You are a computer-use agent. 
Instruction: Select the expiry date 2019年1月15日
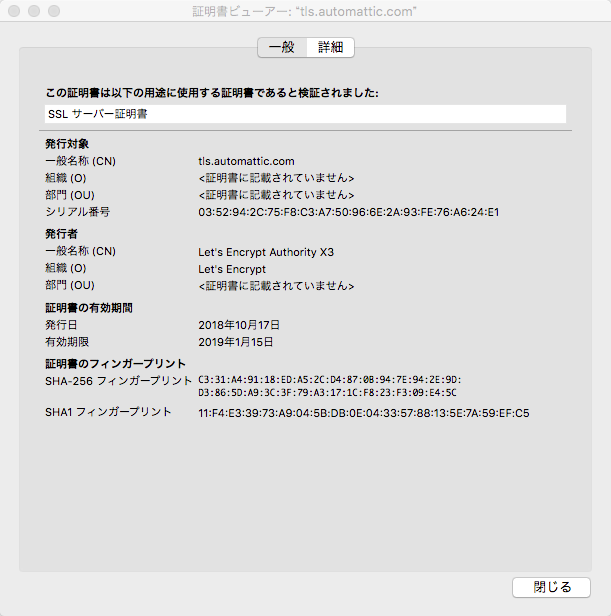236,342
